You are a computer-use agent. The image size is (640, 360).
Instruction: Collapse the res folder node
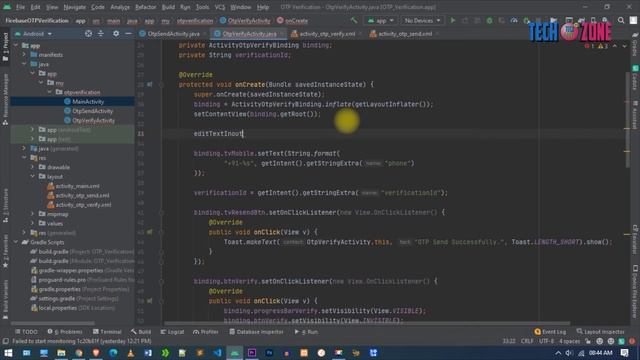click(24, 158)
